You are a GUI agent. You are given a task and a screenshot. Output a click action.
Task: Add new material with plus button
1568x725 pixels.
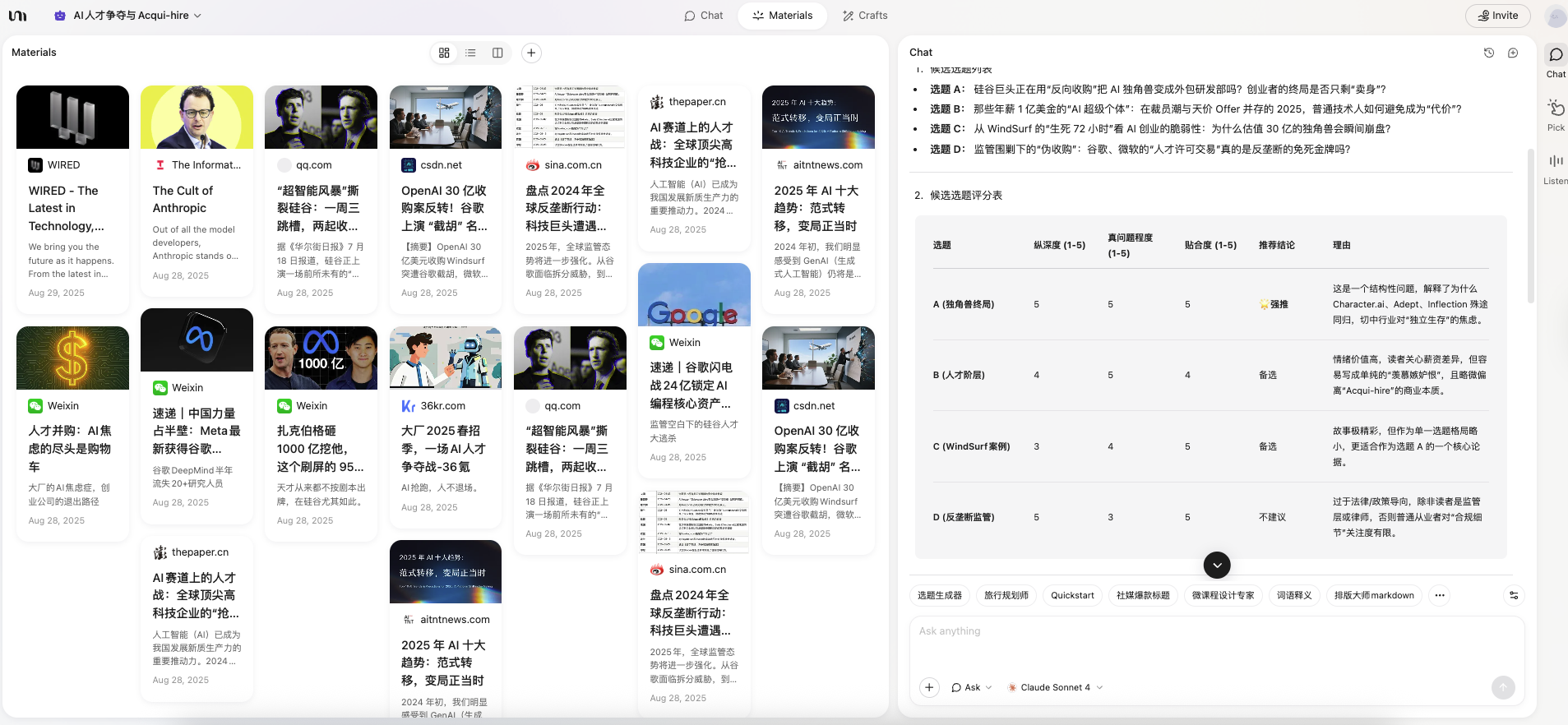[x=532, y=53]
